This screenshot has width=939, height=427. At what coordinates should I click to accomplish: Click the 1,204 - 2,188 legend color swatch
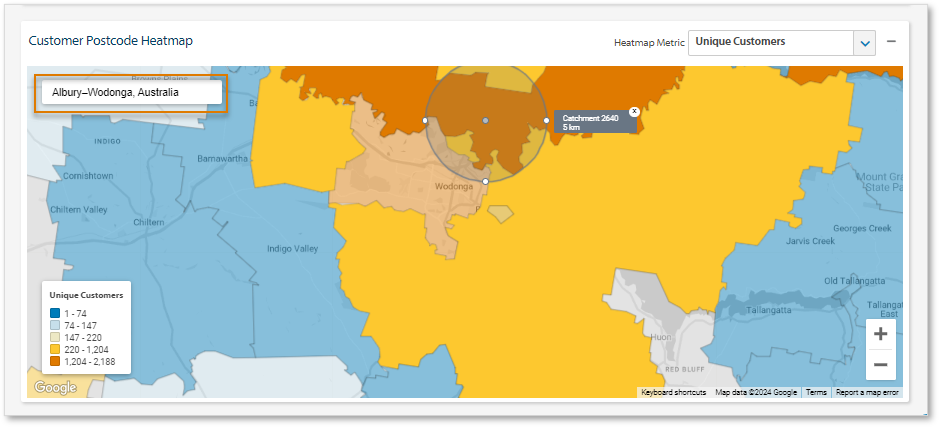coord(55,360)
